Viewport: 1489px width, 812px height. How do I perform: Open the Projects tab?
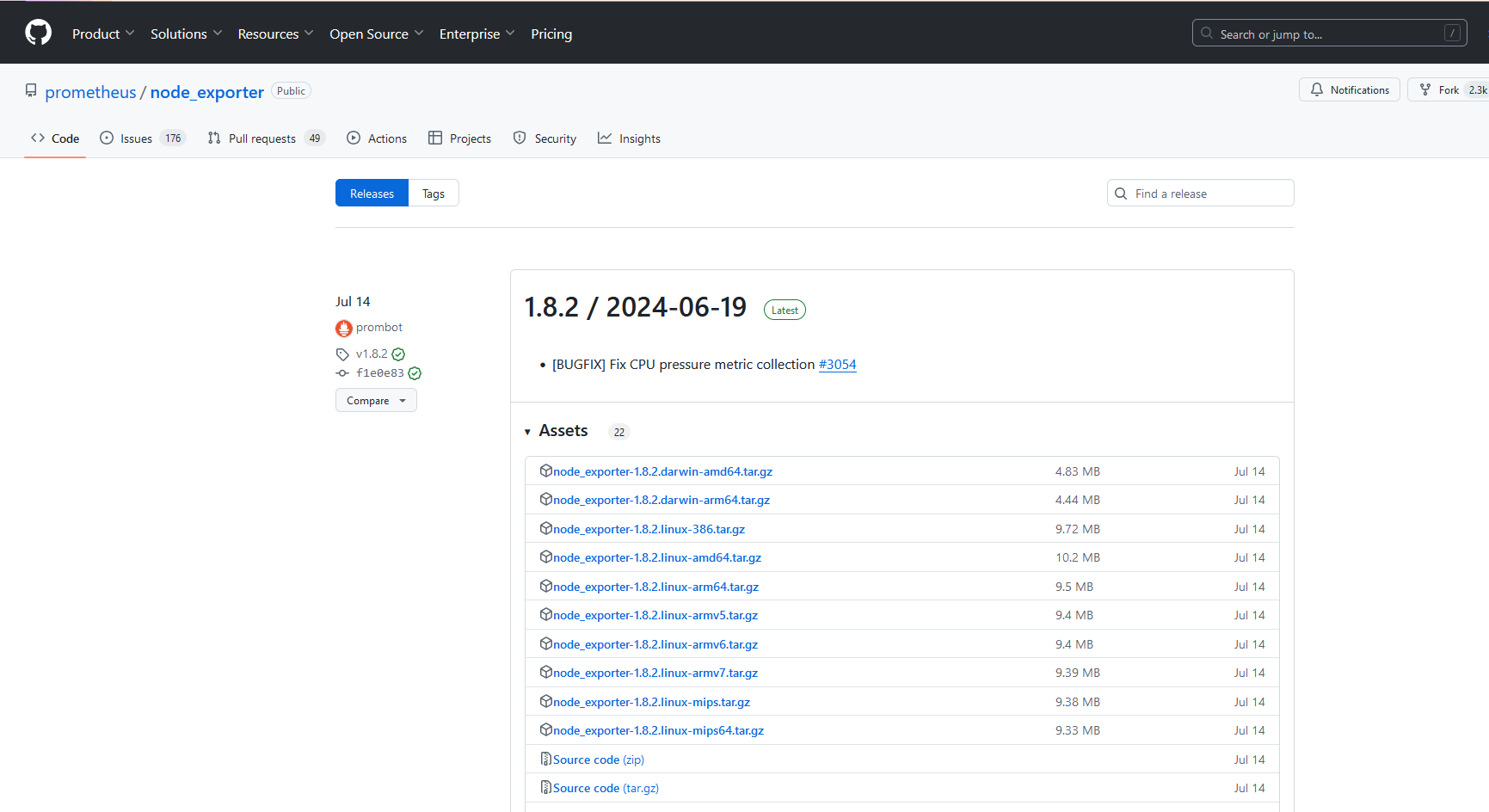[x=460, y=138]
